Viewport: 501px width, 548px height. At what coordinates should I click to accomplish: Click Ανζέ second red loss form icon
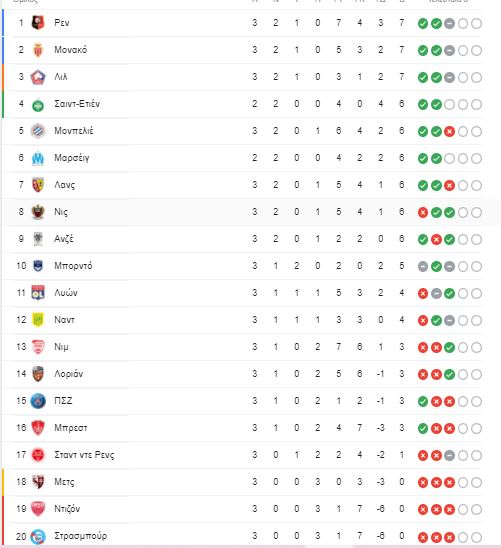436,239
